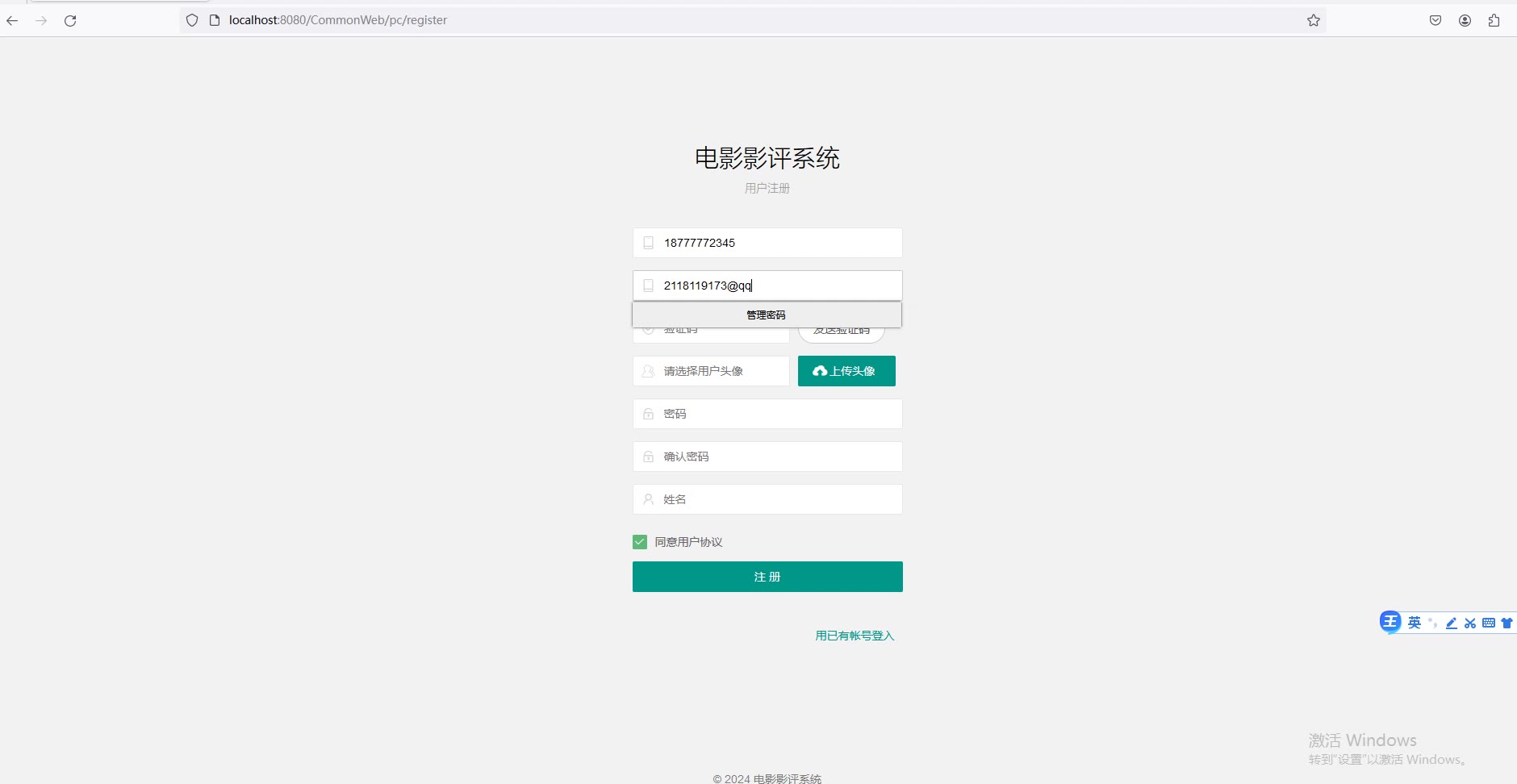Switch IME language via 英 icon

[1415, 623]
